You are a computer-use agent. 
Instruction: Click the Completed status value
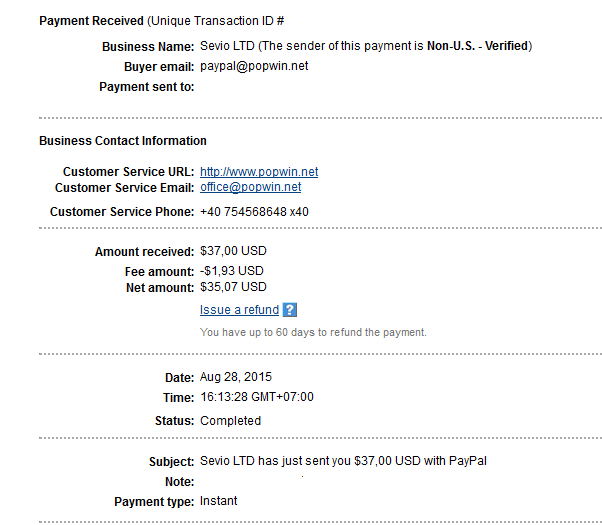(230, 421)
